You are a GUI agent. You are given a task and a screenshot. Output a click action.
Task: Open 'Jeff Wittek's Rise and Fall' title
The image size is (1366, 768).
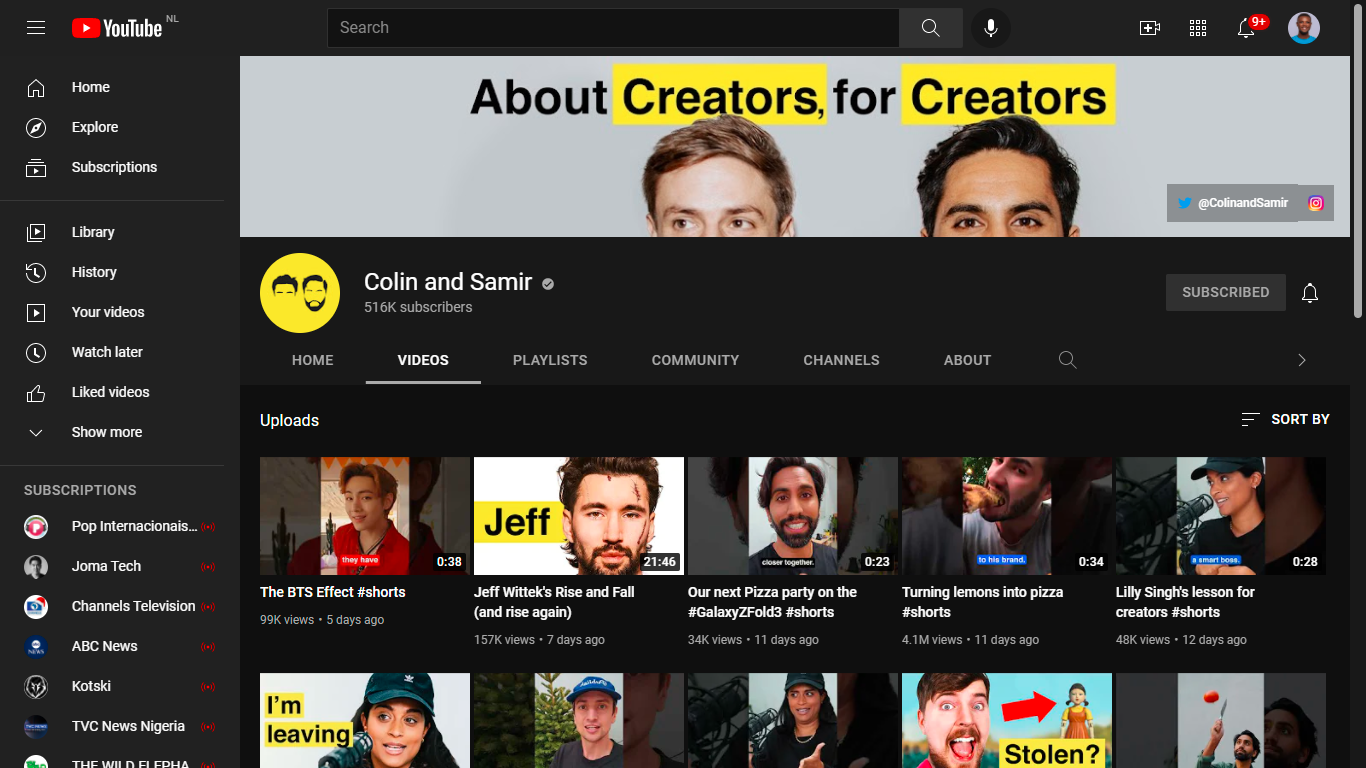554,602
